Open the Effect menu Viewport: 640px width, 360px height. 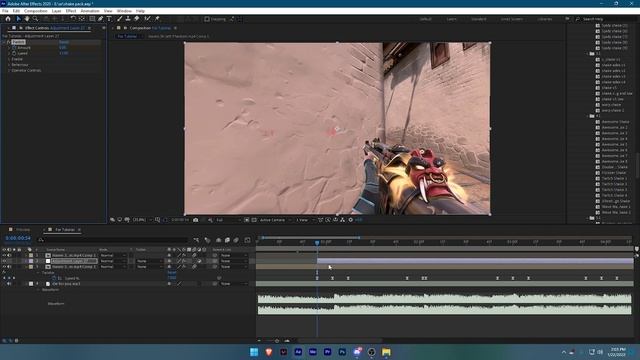tap(71, 11)
